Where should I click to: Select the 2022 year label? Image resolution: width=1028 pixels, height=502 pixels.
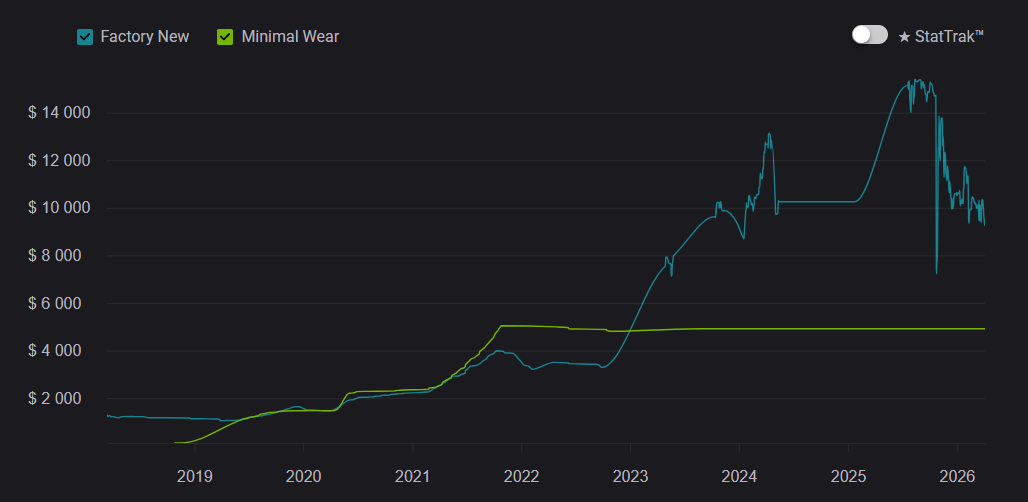click(521, 474)
